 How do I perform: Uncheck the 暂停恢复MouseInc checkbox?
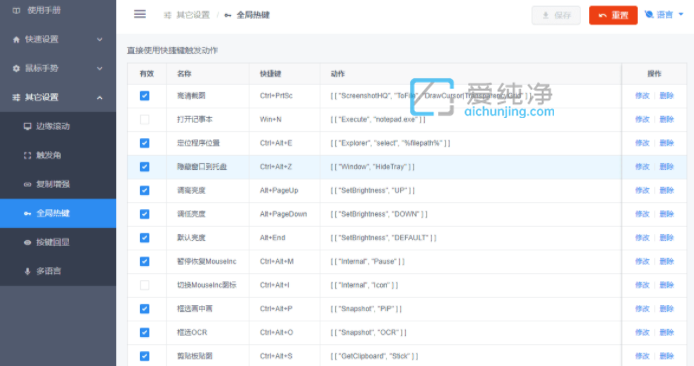(145, 262)
